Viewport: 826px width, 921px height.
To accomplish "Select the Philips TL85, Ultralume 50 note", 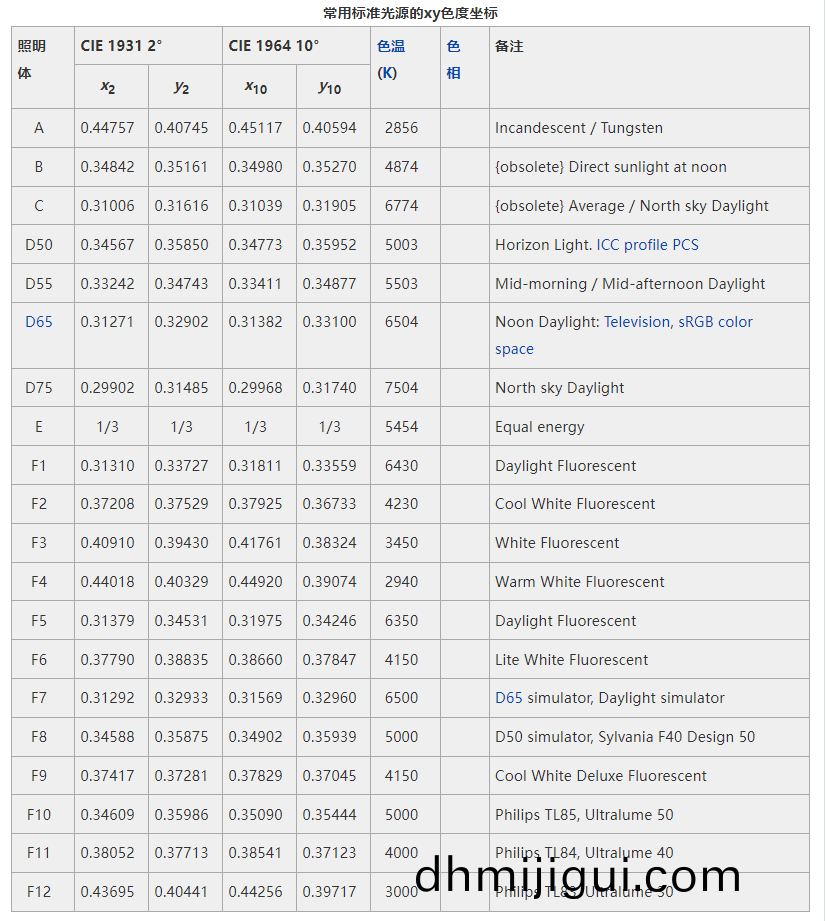I will pyautogui.click(x=584, y=815).
